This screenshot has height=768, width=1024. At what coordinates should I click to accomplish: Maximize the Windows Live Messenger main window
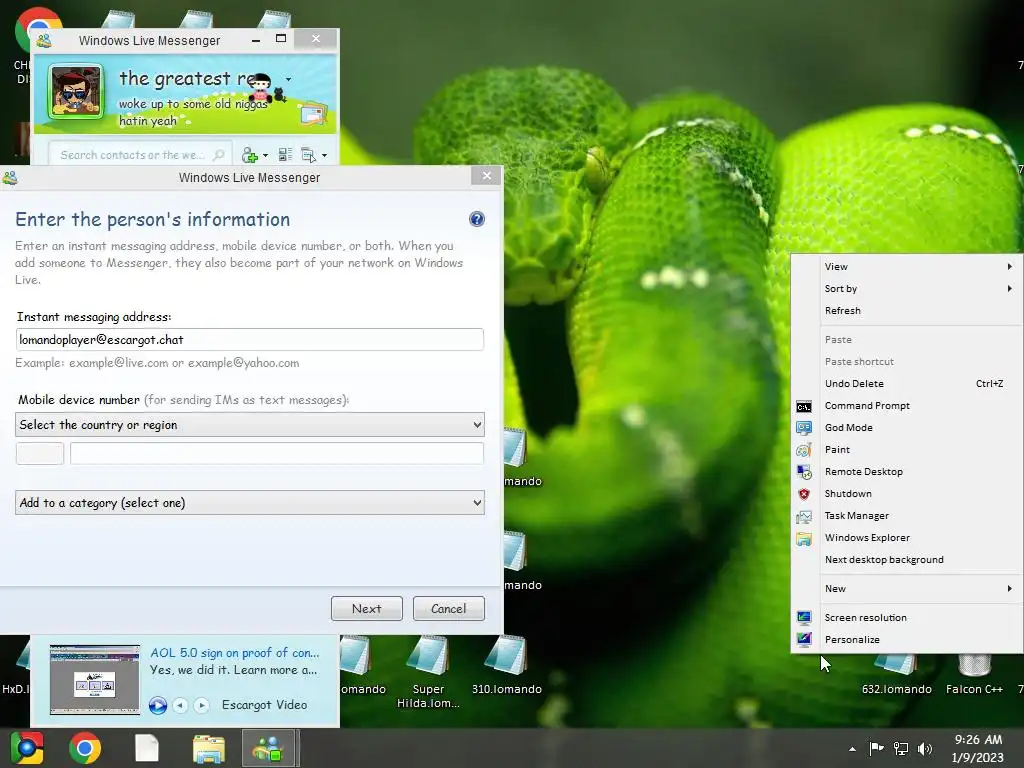tap(281, 39)
